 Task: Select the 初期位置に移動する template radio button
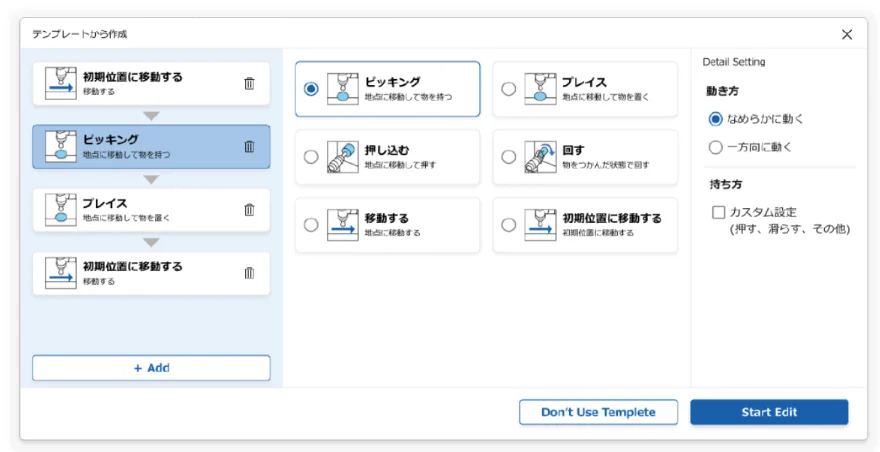click(509, 225)
